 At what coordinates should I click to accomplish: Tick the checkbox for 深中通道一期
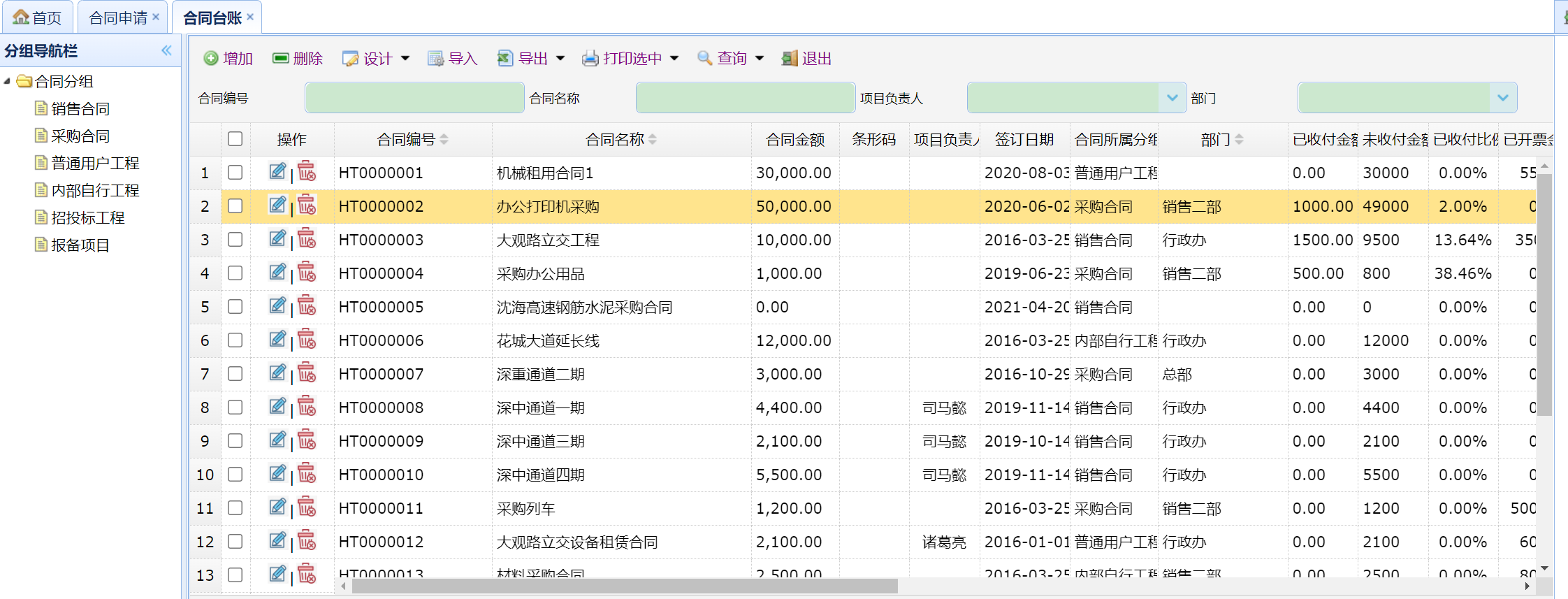tap(235, 407)
